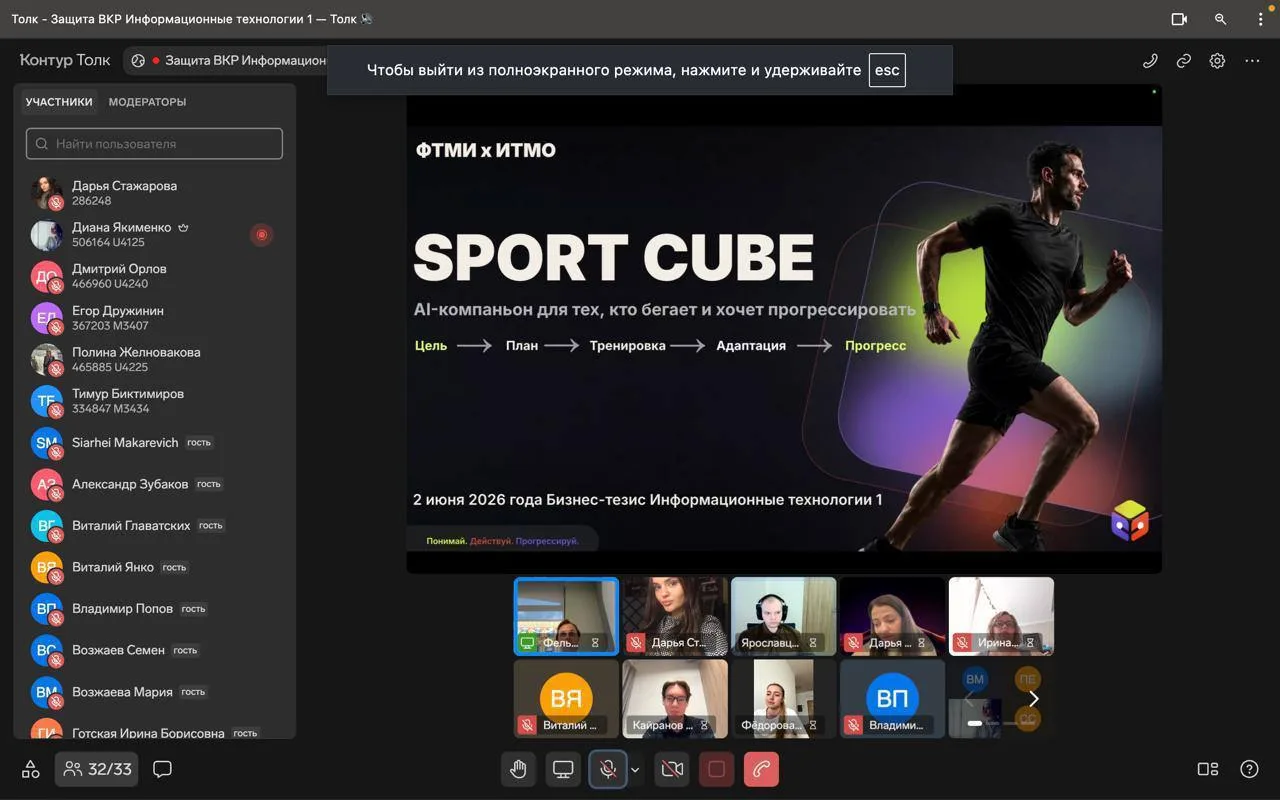
Task: Select the Дарья Ст... video tile
Action: (675, 616)
